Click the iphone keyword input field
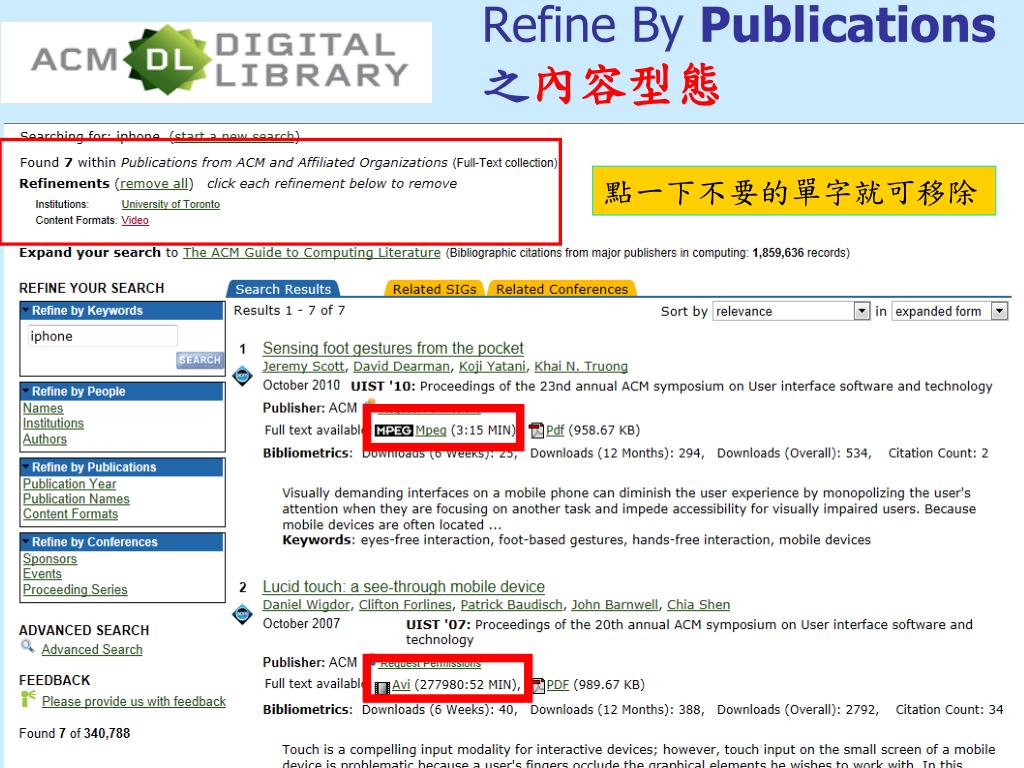The image size is (1024, 768). click(103, 336)
